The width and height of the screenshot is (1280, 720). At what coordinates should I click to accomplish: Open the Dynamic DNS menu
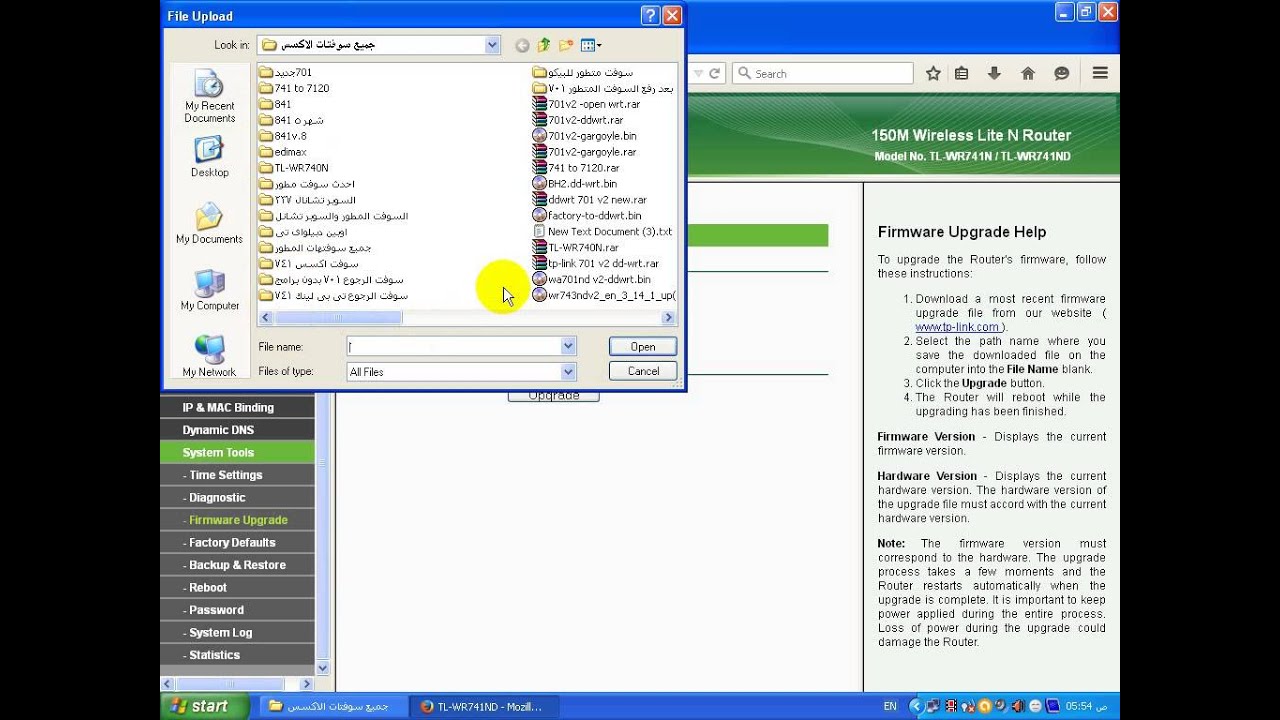pos(237,430)
